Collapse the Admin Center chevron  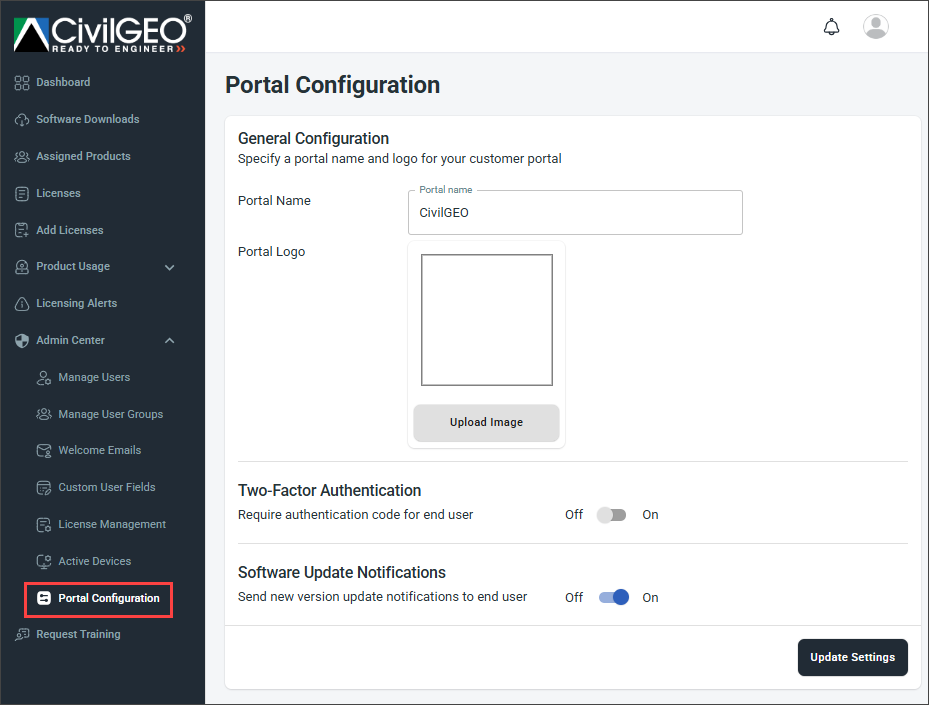[x=169, y=341]
